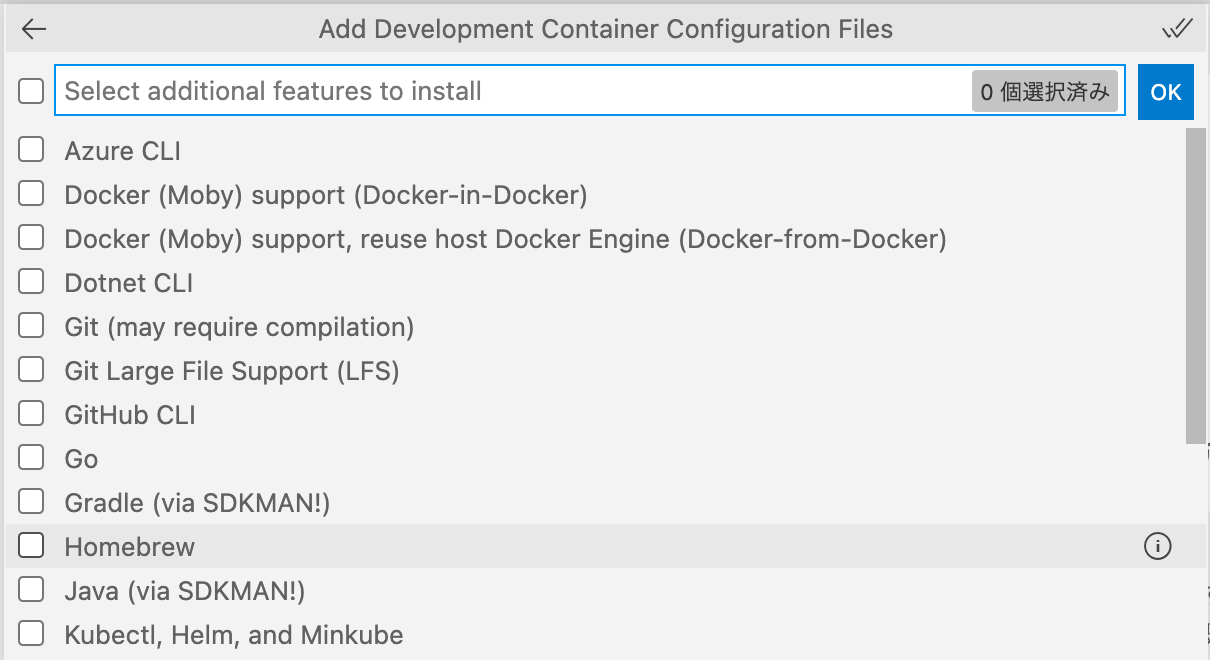
Task: Click the double-checkmark accept-all icon
Action: click(1177, 29)
